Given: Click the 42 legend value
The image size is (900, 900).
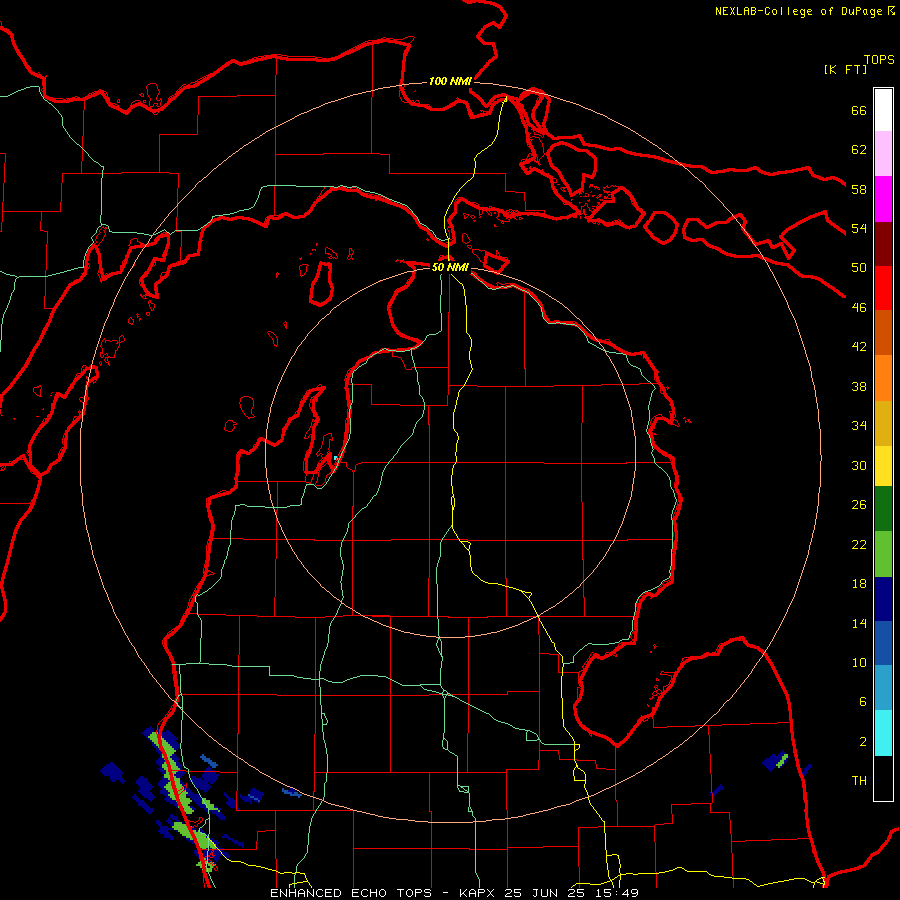Looking at the screenshot, I should pyautogui.click(x=859, y=347).
